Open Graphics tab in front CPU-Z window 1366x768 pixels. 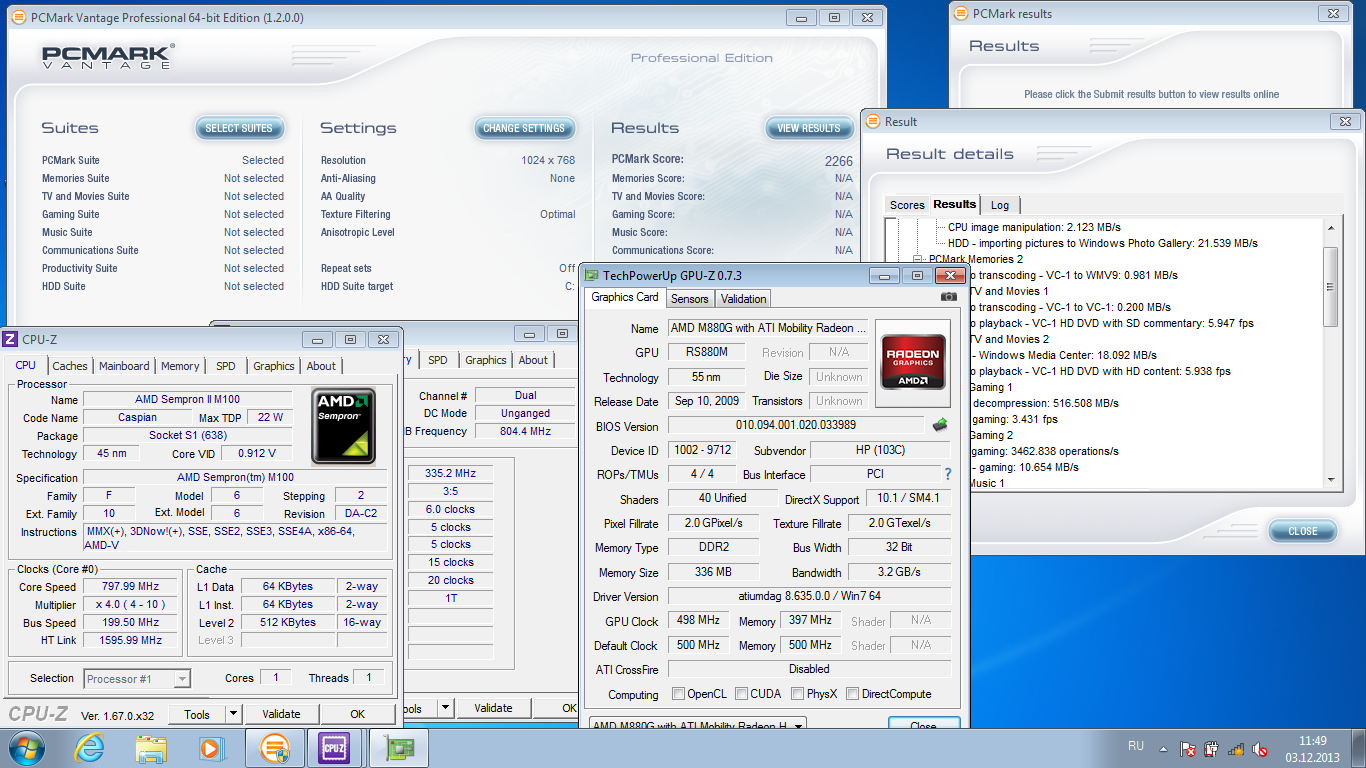[273, 366]
